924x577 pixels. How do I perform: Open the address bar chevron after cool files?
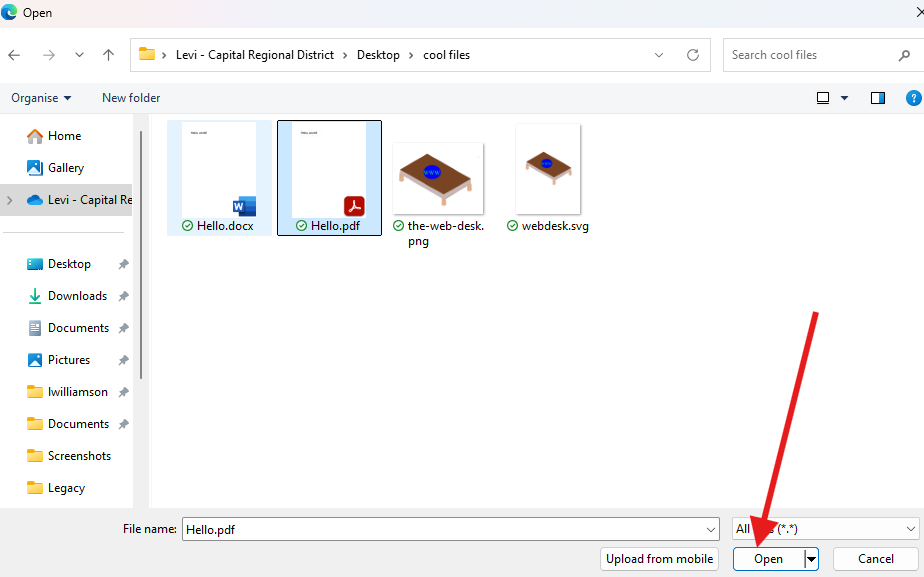pyautogui.click(x=658, y=55)
